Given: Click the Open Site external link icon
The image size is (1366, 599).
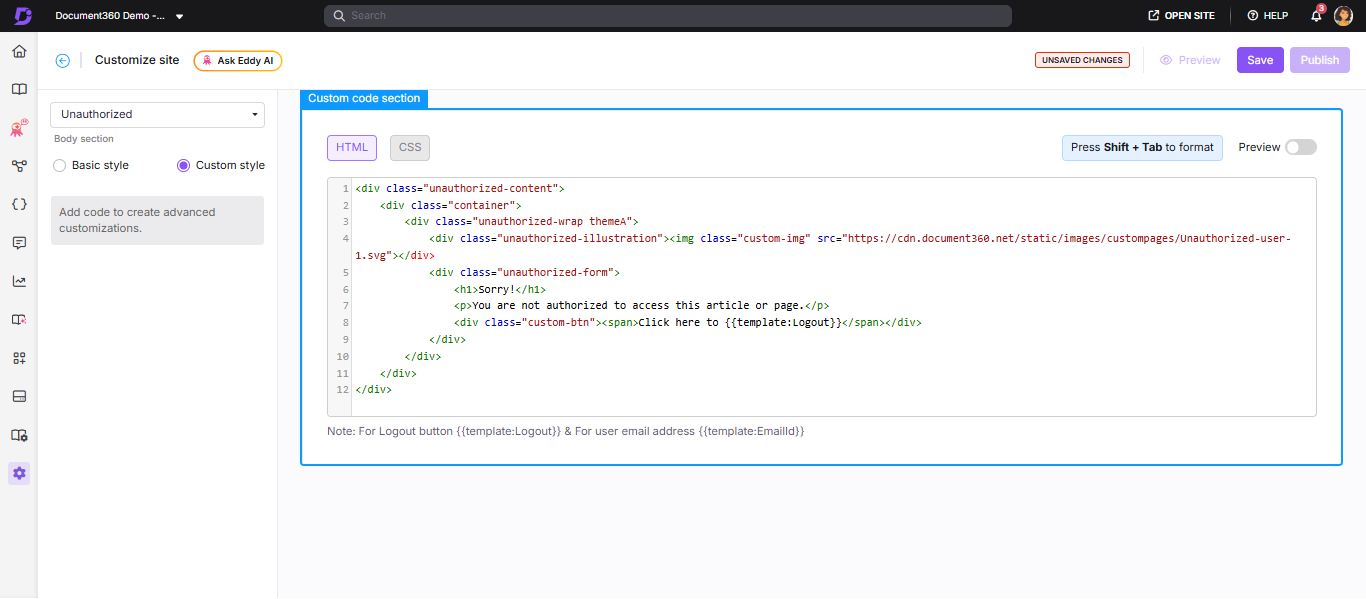Looking at the screenshot, I should point(1154,16).
